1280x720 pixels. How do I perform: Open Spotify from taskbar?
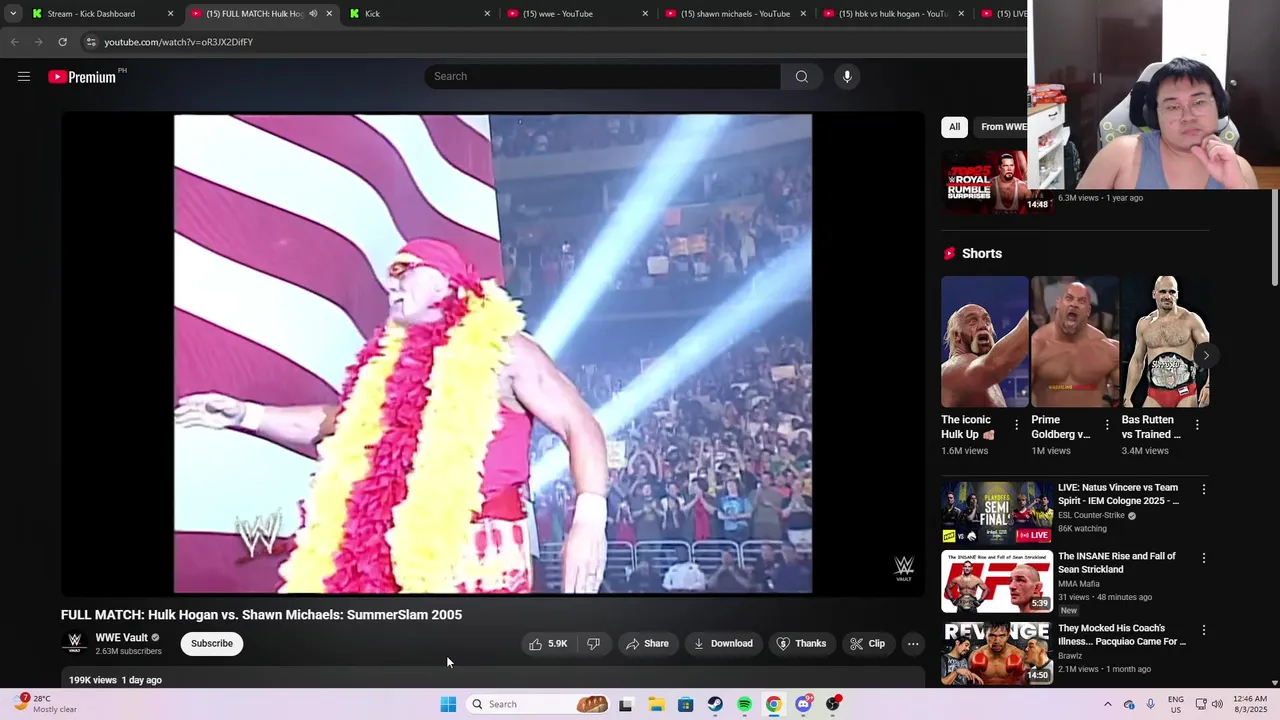point(744,704)
